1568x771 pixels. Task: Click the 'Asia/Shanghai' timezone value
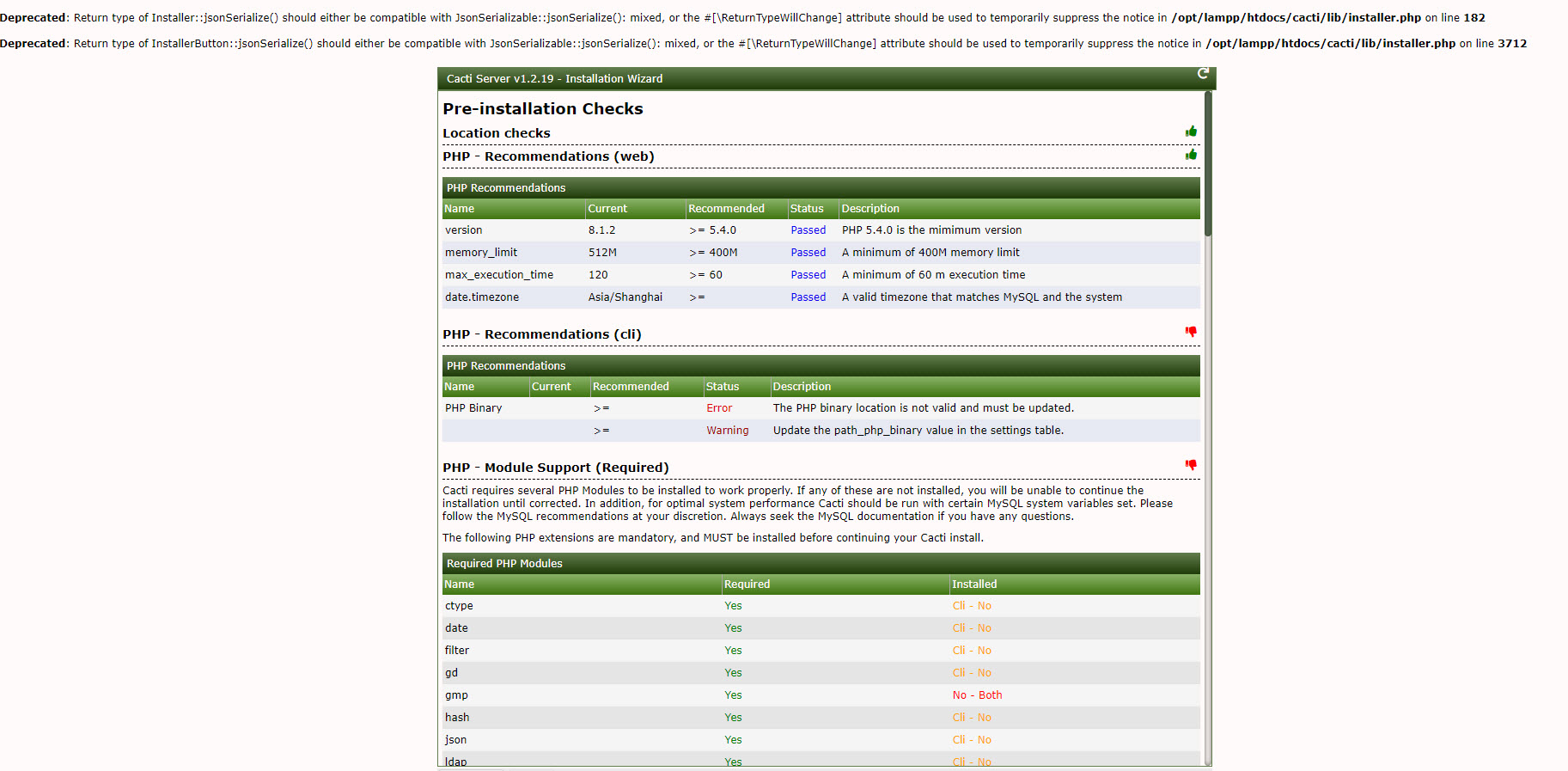tap(625, 297)
